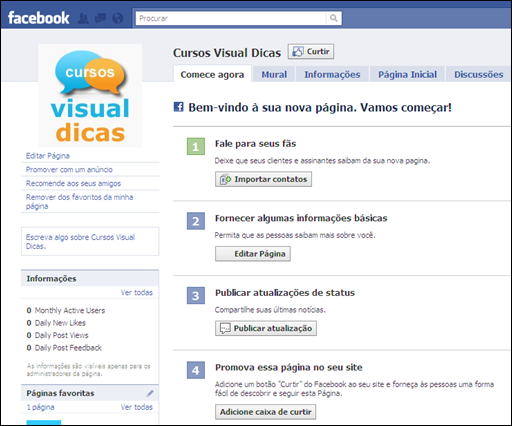
Task: Click the Editar Página button in step 2
Action: 253,254
